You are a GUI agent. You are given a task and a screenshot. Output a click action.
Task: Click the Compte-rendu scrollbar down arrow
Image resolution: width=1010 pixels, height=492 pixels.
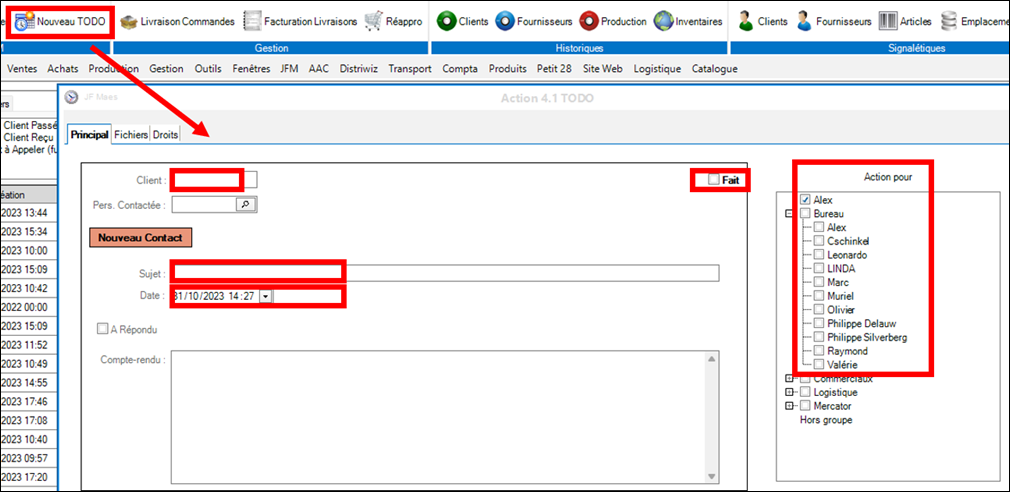click(712, 476)
